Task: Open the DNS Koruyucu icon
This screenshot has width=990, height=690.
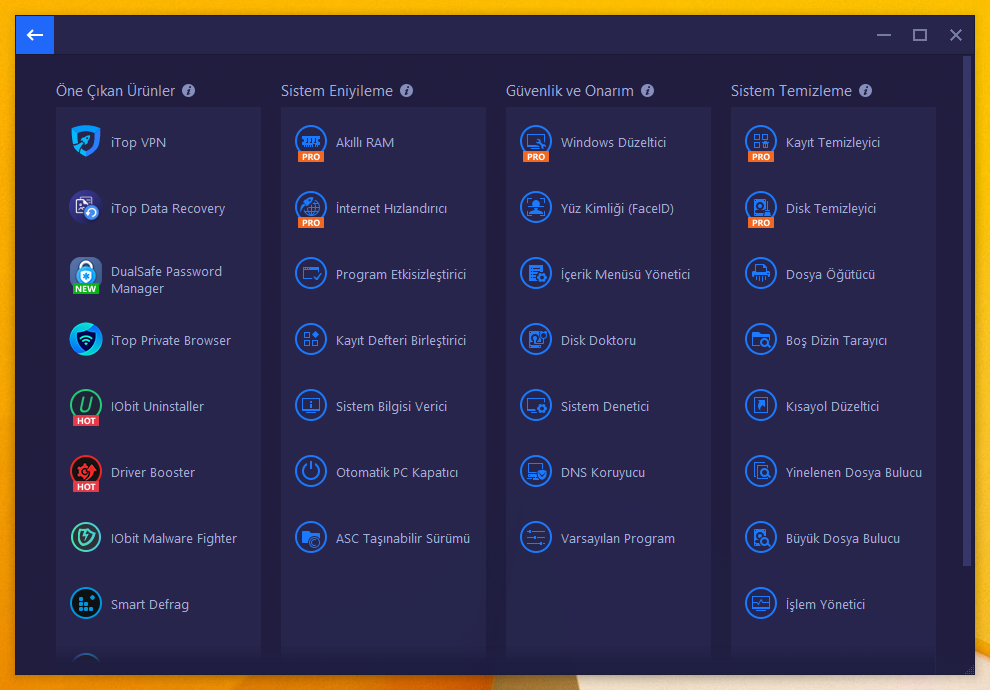Action: pos(535,472)
